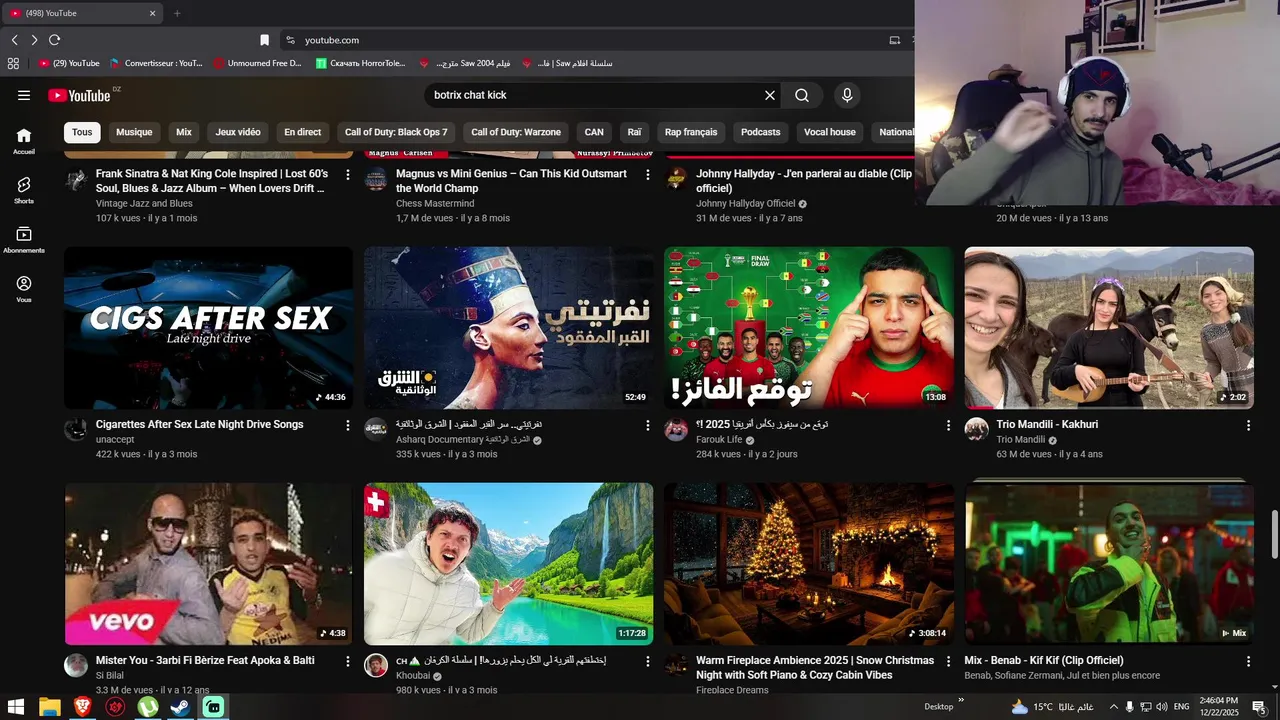
Task: Click the bookmark icon in address bar
Action: 264,40
